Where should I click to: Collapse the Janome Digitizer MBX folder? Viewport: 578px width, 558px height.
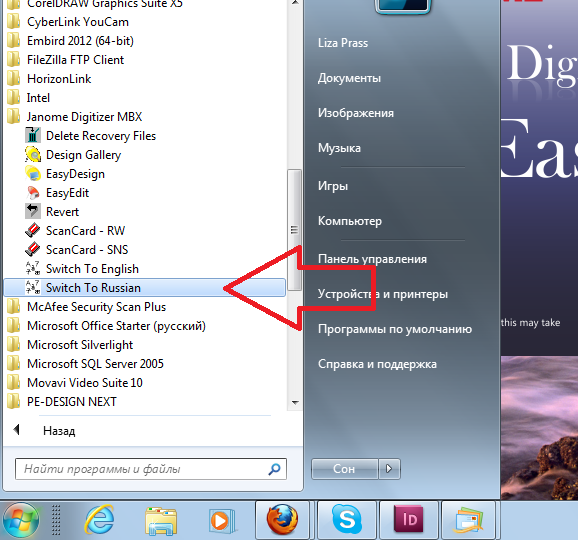tap(75, 117)
